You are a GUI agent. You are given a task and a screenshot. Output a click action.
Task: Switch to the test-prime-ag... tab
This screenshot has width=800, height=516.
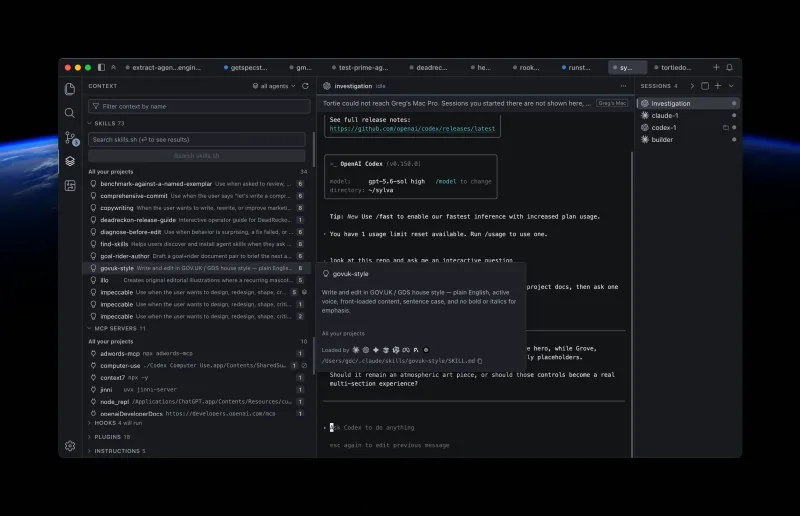[360, 67]
